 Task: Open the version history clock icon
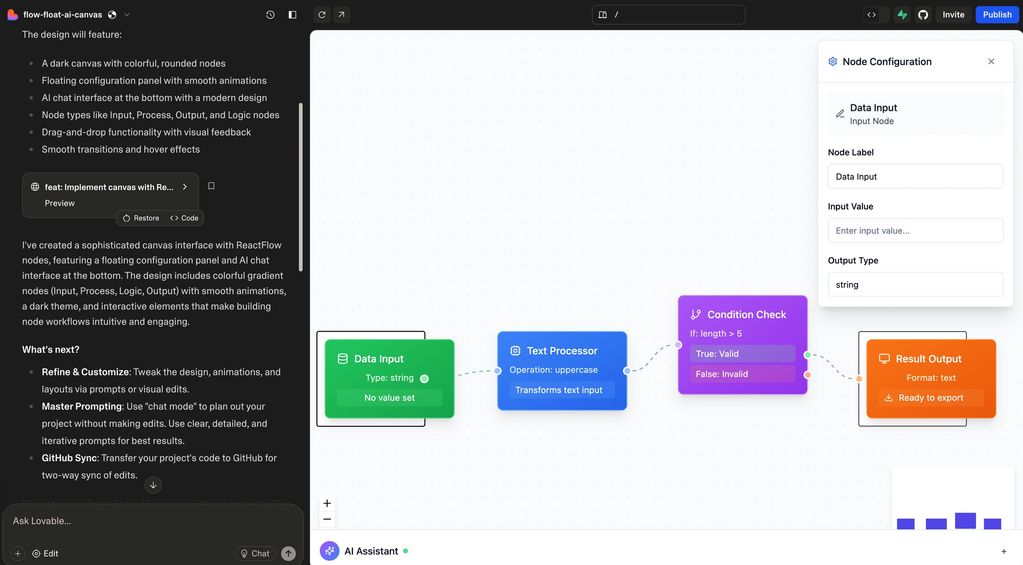click(270, 15)
